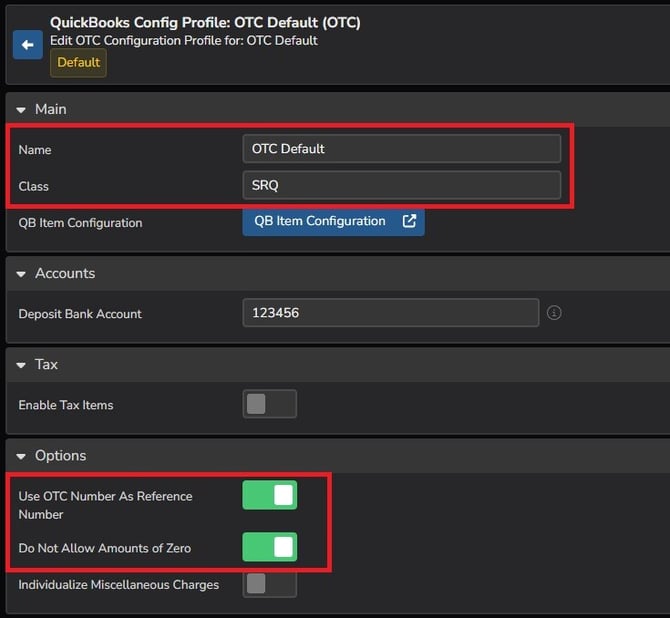Enable Tax Items toggle
The height and width of the screenshot is (618, 670).
click(269, 404)
